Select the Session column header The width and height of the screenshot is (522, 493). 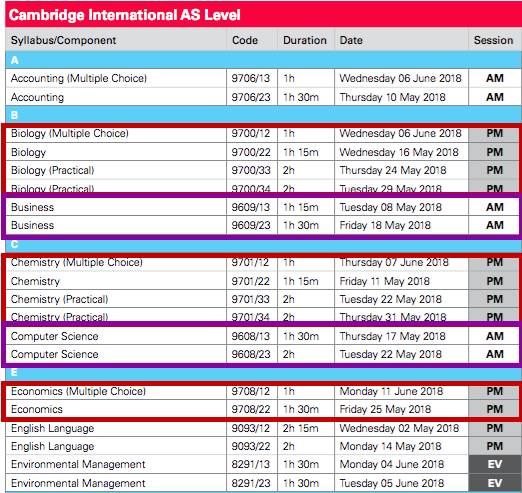pyautogui.click(x=494, y=40)
